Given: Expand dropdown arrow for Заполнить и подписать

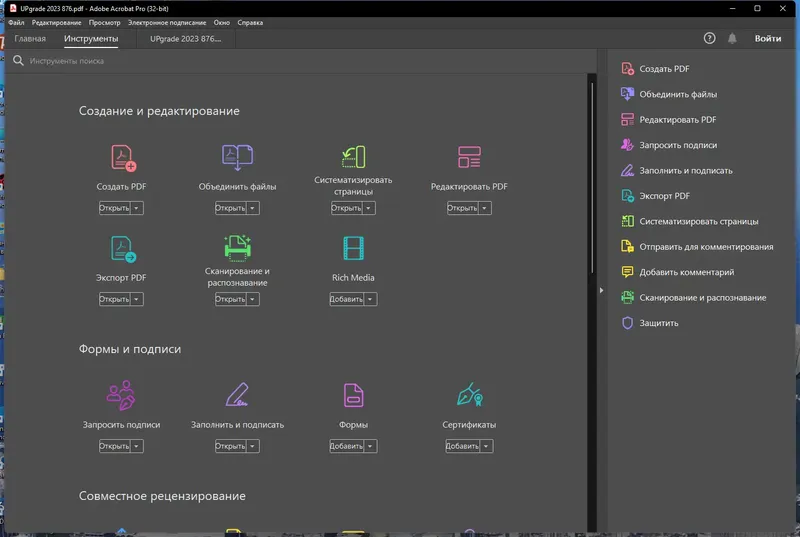Looking at the screenshot, I should (x=253, y=446).
